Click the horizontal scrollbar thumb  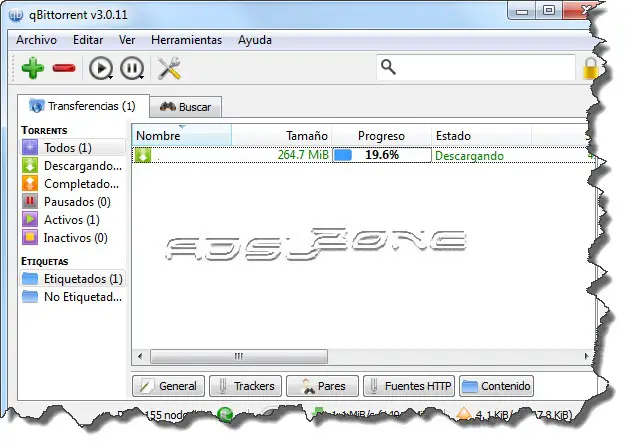pos(239,356)
